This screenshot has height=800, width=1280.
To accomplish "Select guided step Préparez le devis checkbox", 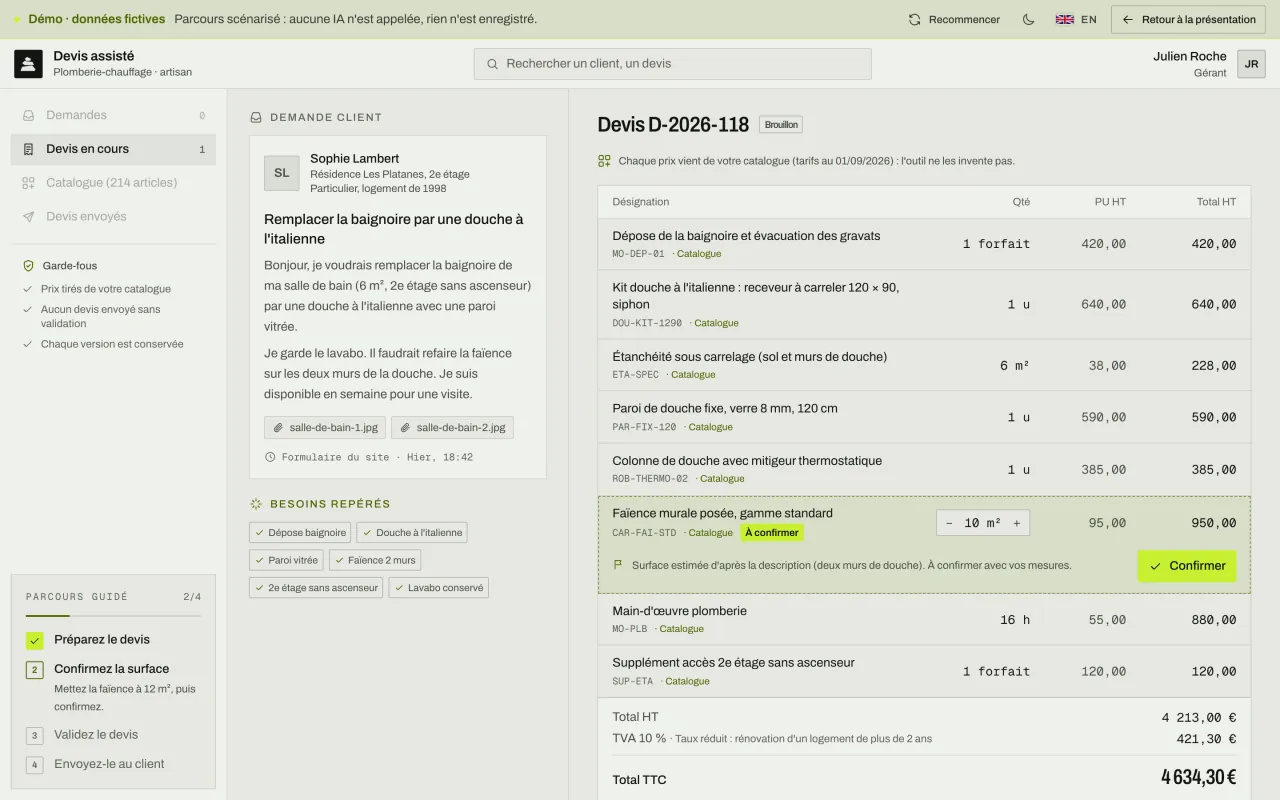I will coord(35,640).
